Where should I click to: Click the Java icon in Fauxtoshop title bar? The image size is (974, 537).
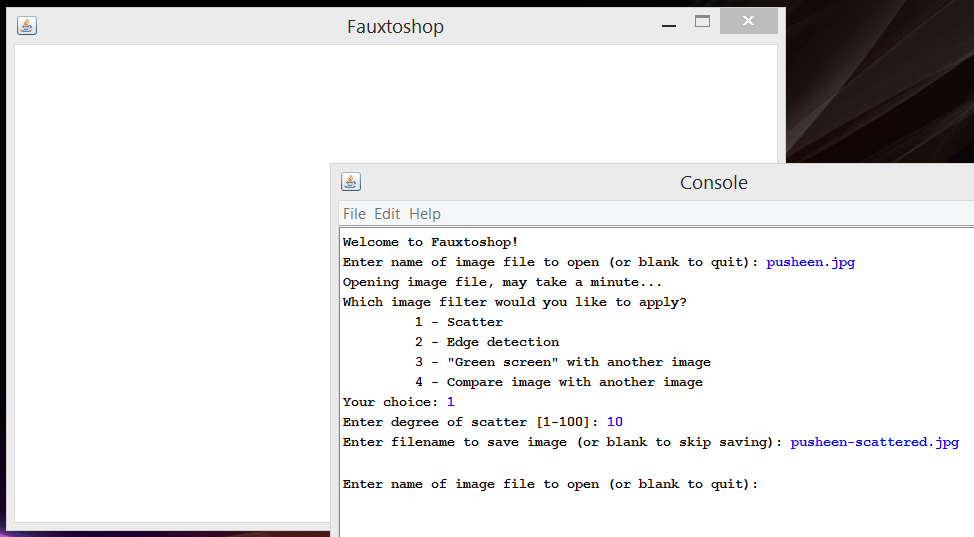27,25
